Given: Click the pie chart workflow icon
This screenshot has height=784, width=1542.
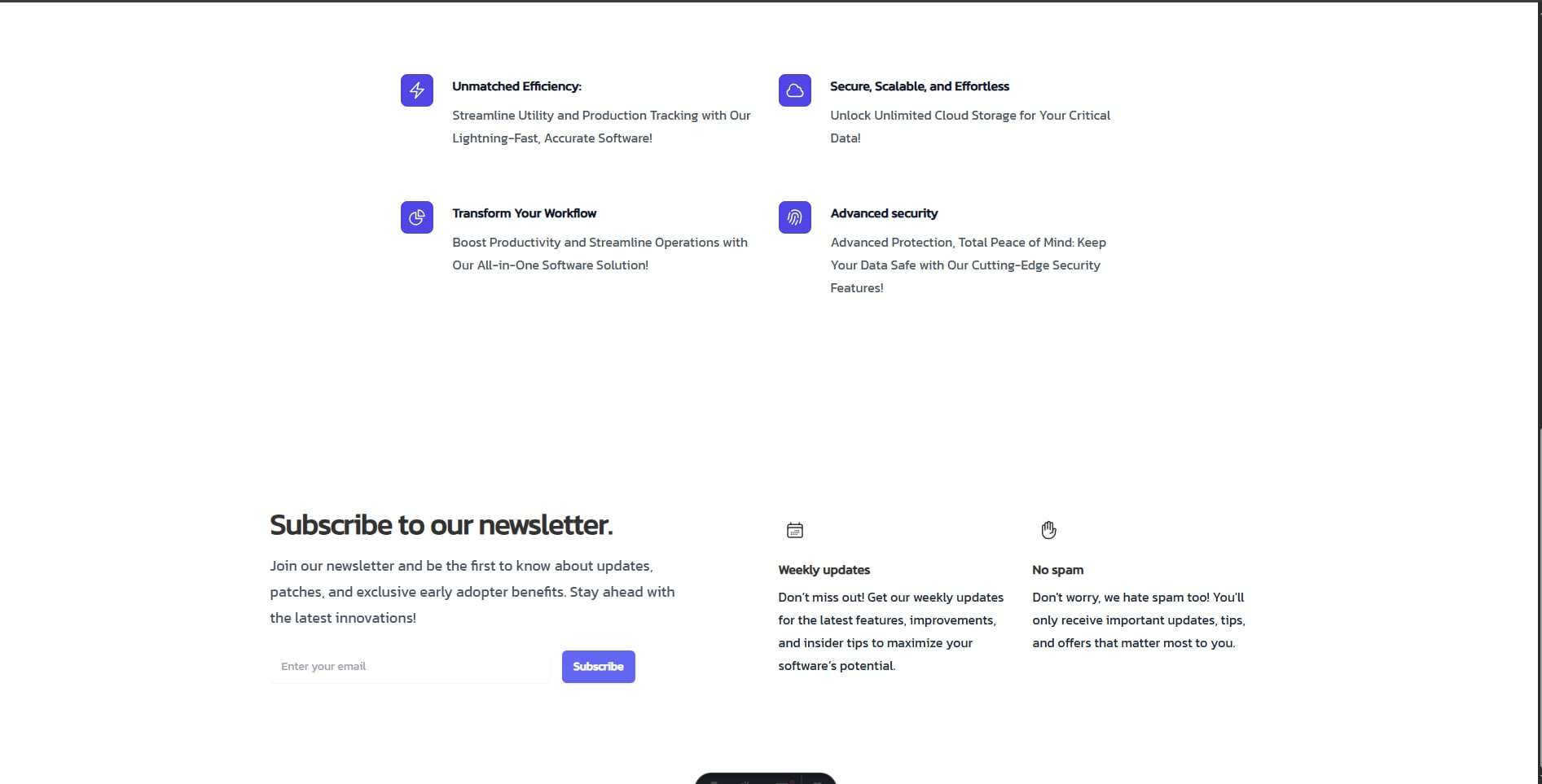Looking at the screenshot, I should click(416, 217).
